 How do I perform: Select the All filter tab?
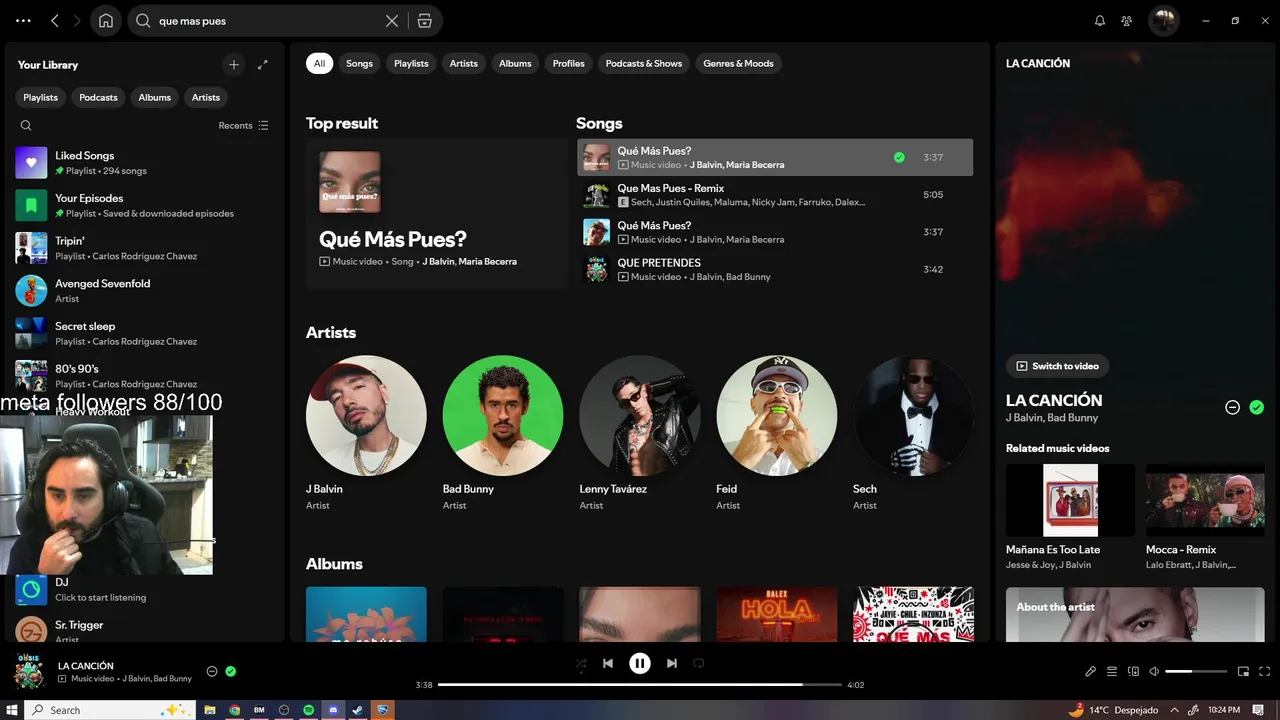click(319, 64)
